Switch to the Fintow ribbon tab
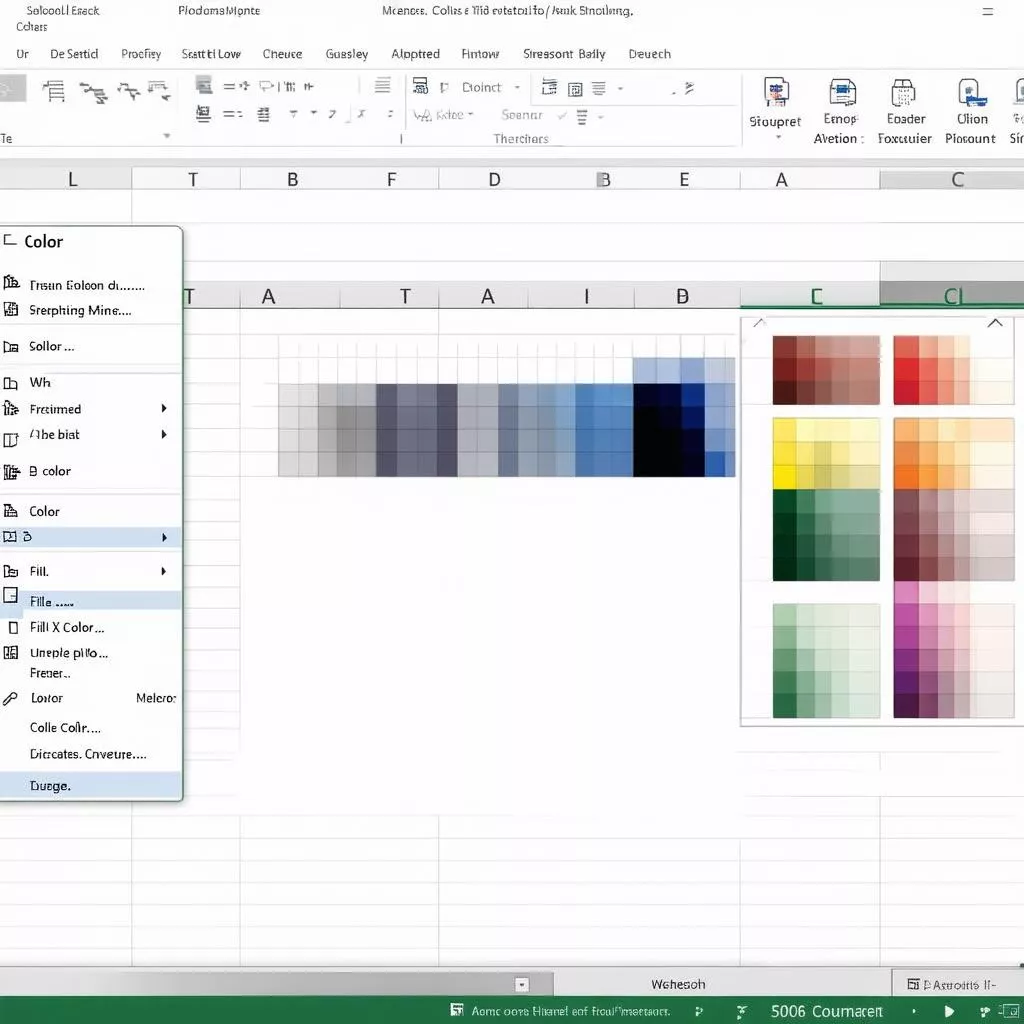The width and height of the screenshot is (1024, 1024). click(x=480, y=54)
